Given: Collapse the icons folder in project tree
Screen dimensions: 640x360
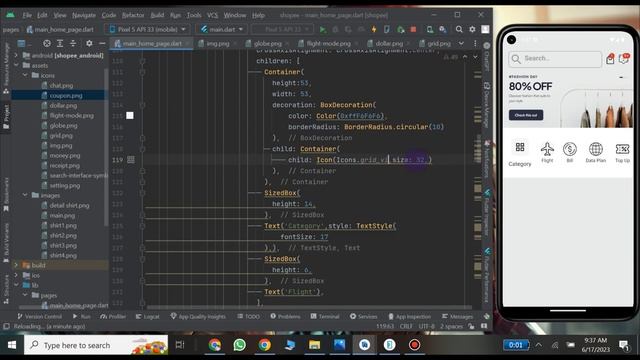Looking at the screenshot, I should [x=25, y=76].
